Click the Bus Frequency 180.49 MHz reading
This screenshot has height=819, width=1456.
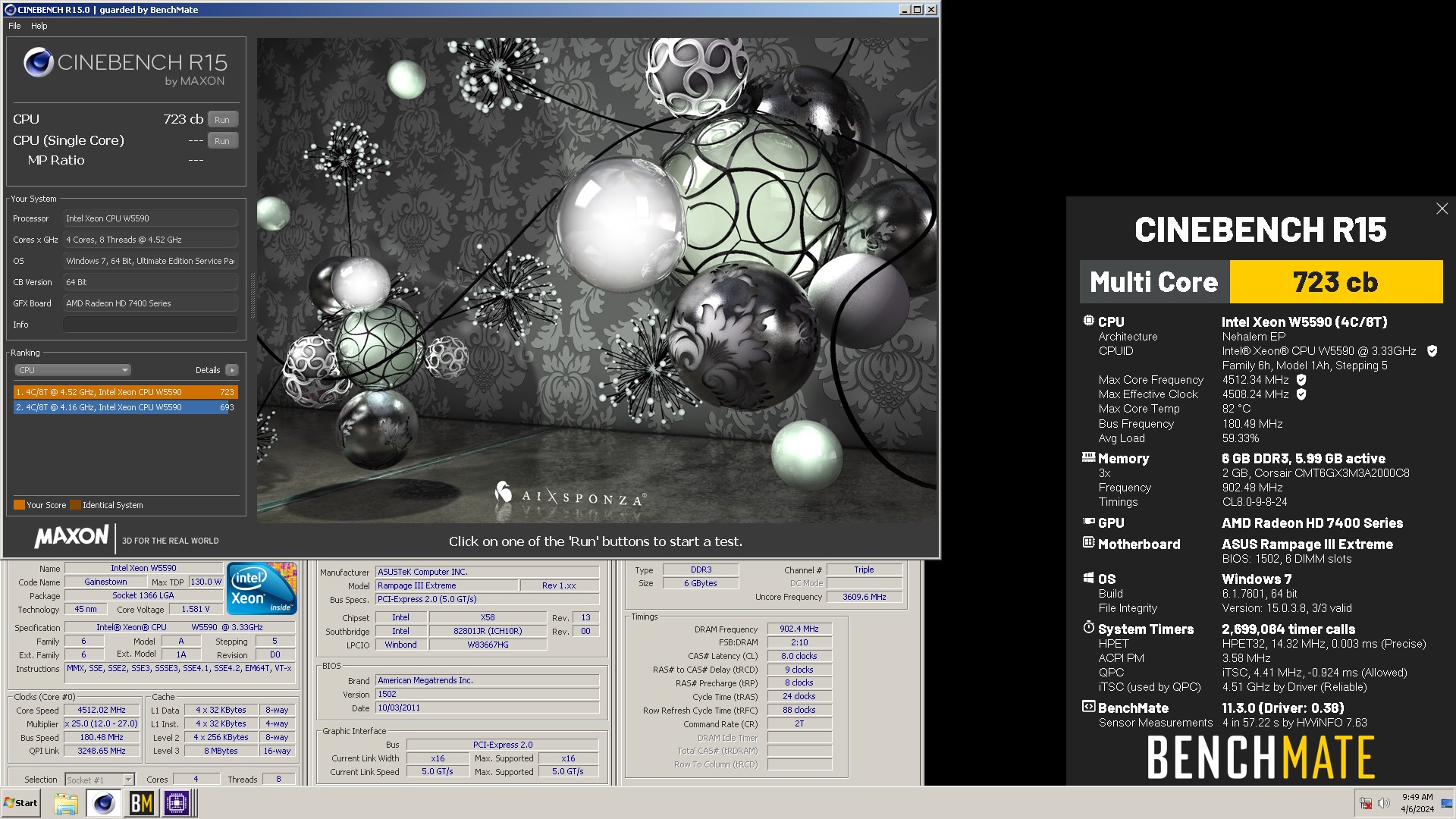(x=1252, y=424)
